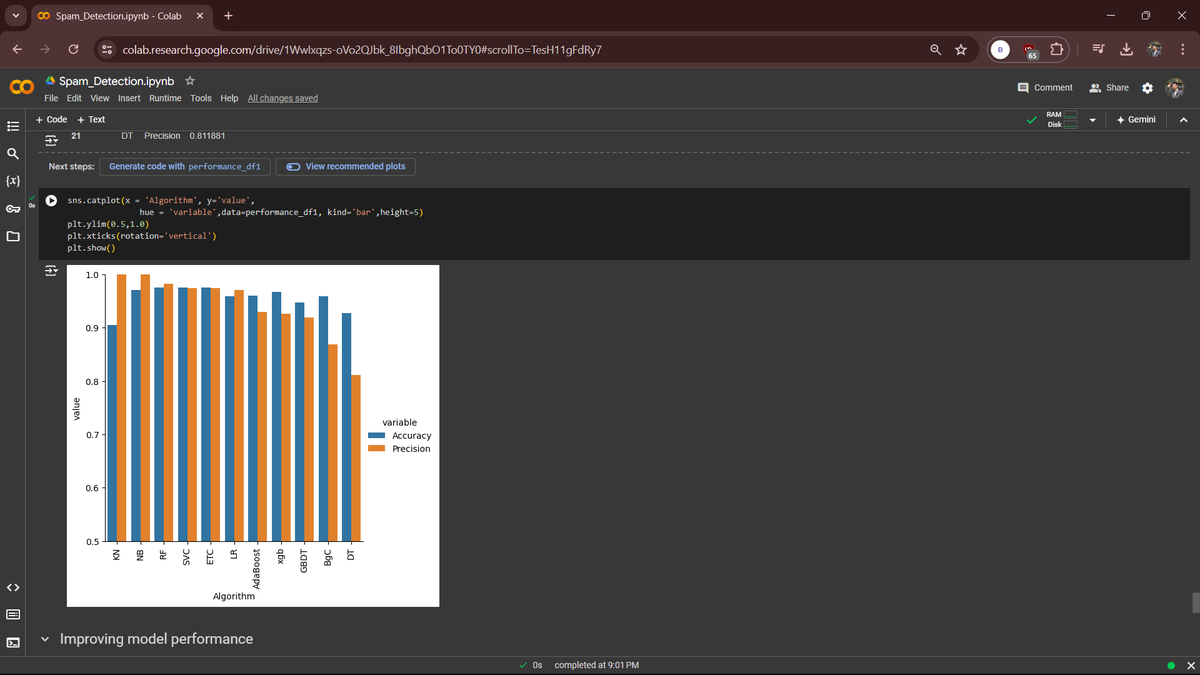1200x675 pixels.
Task: Open the terminal icon at bottom-left
Action: pyautogui.click(x=12, y=641)
